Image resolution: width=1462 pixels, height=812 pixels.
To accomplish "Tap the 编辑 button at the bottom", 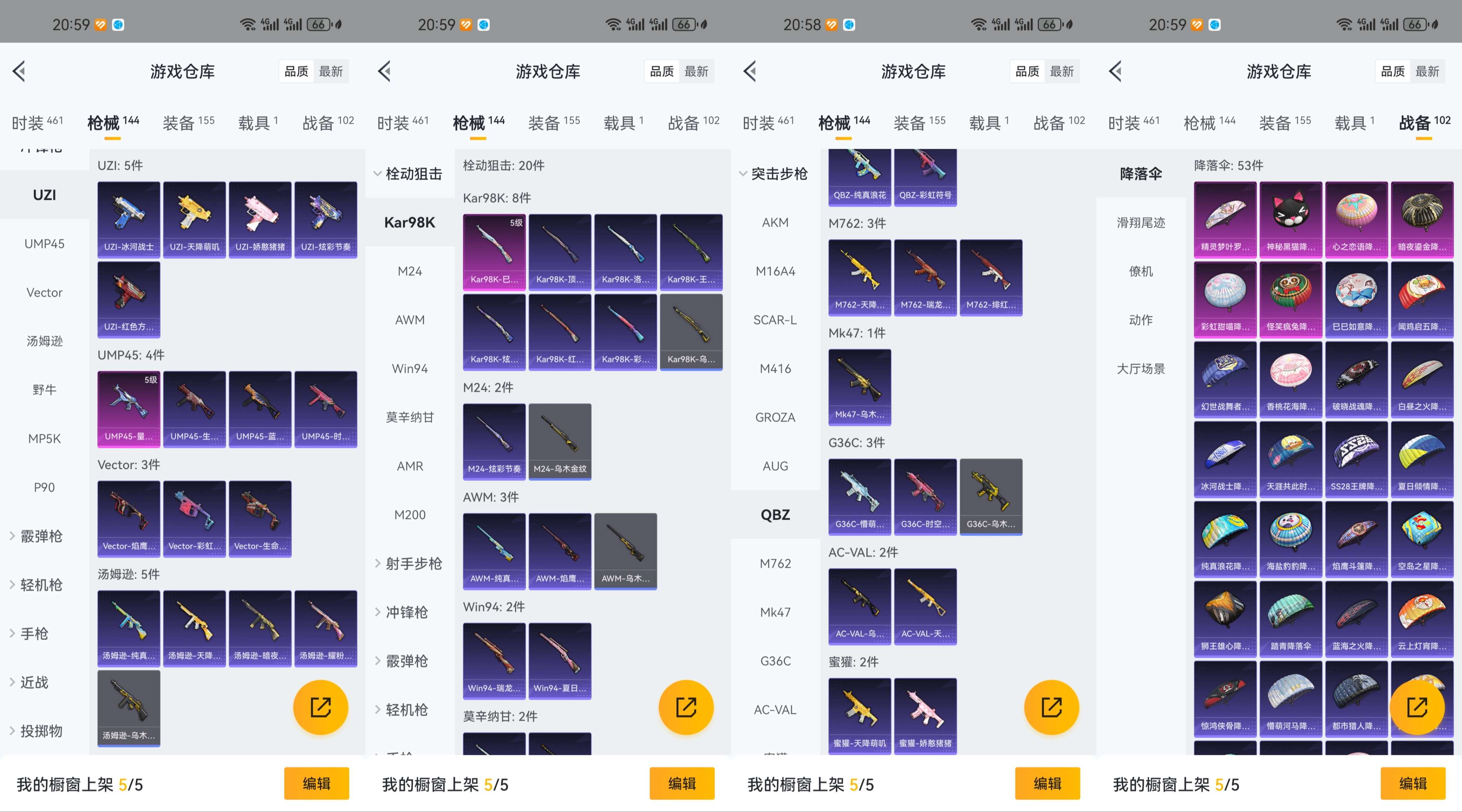I will click(x=317, y=785).
